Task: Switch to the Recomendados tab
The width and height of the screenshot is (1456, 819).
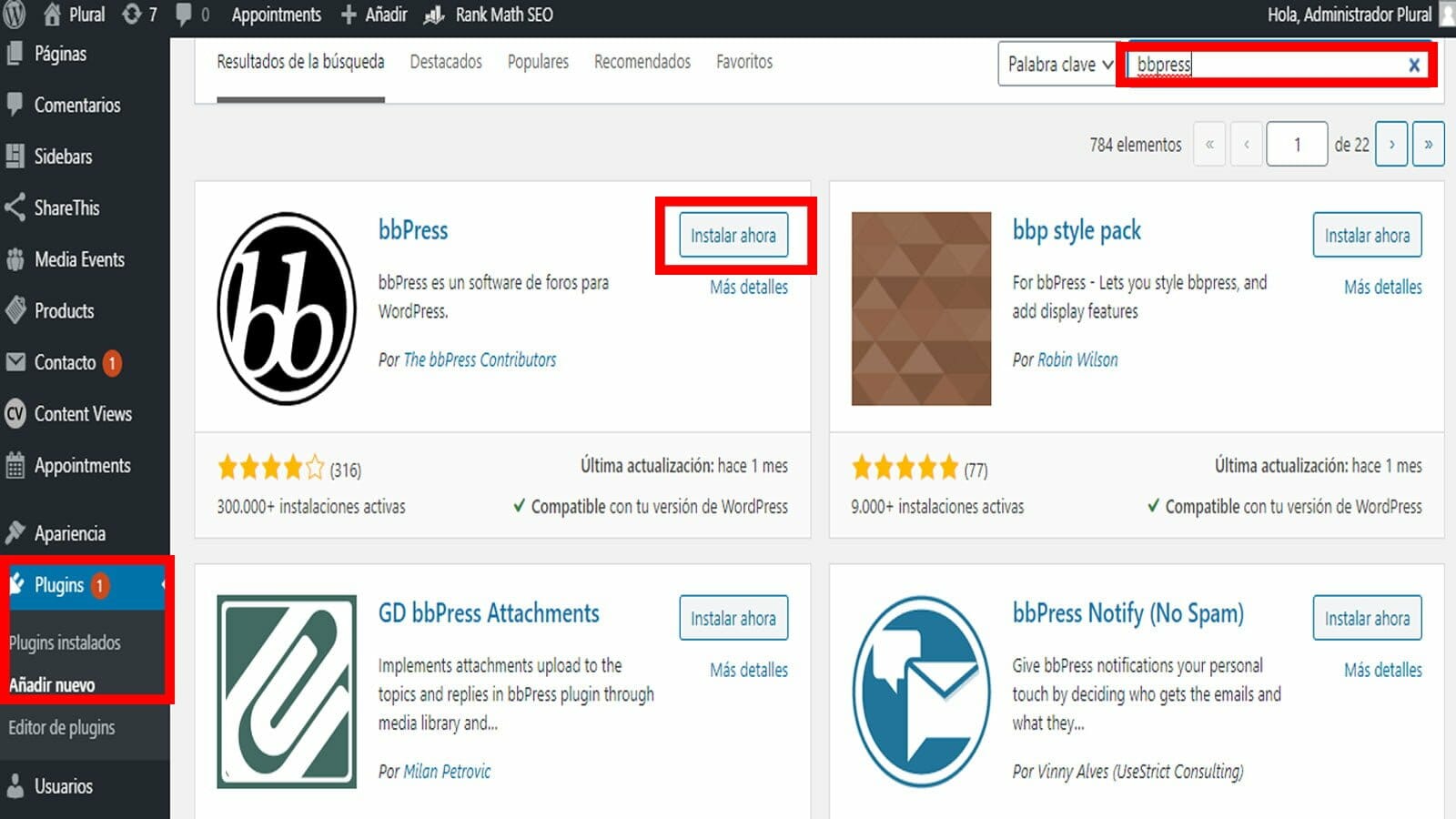Action: [642, 62]
